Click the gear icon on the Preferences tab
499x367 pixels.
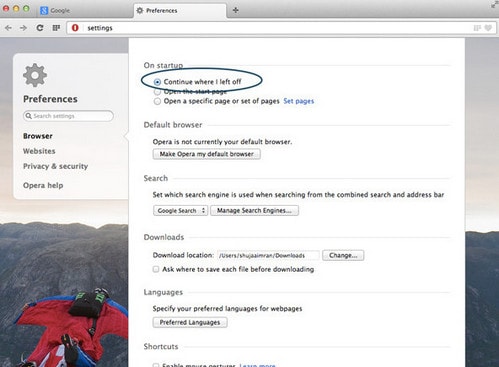point(140,11)
